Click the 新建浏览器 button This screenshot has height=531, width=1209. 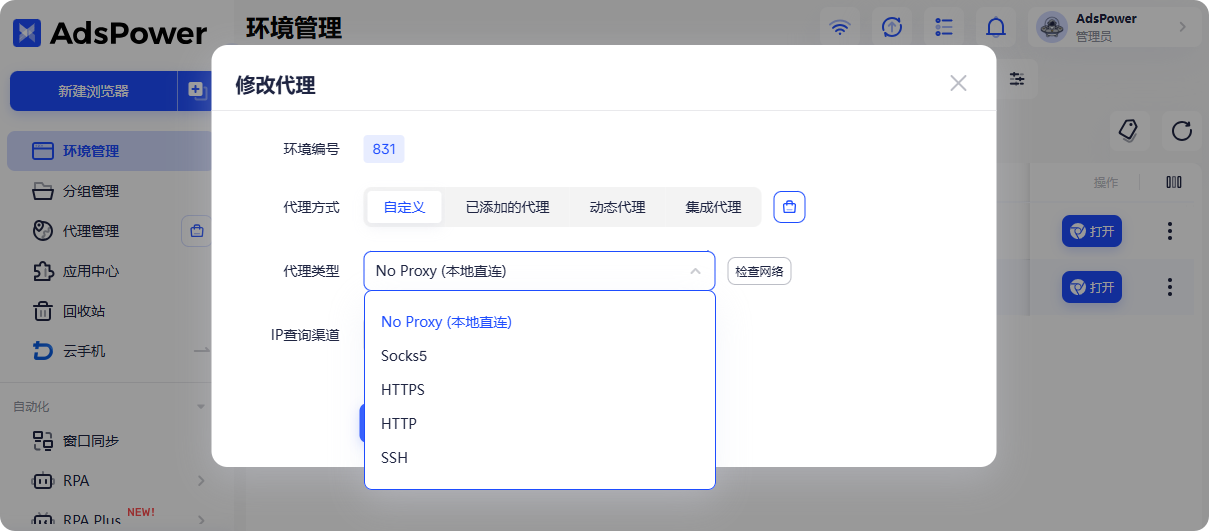pyautogui.click(x=93, y=91)
